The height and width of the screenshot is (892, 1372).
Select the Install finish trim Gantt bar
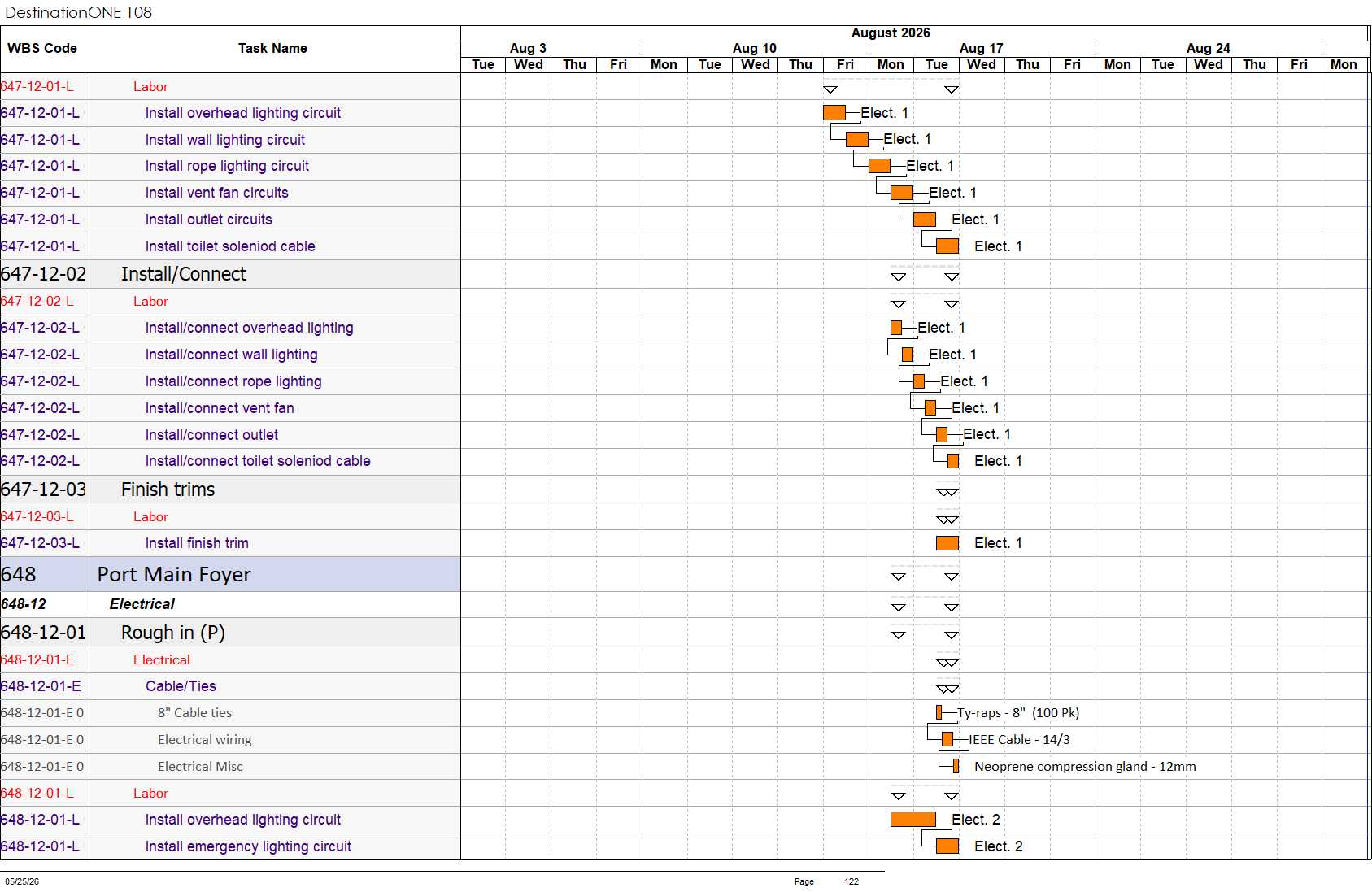pyautogui.click(x=947, y=543)
